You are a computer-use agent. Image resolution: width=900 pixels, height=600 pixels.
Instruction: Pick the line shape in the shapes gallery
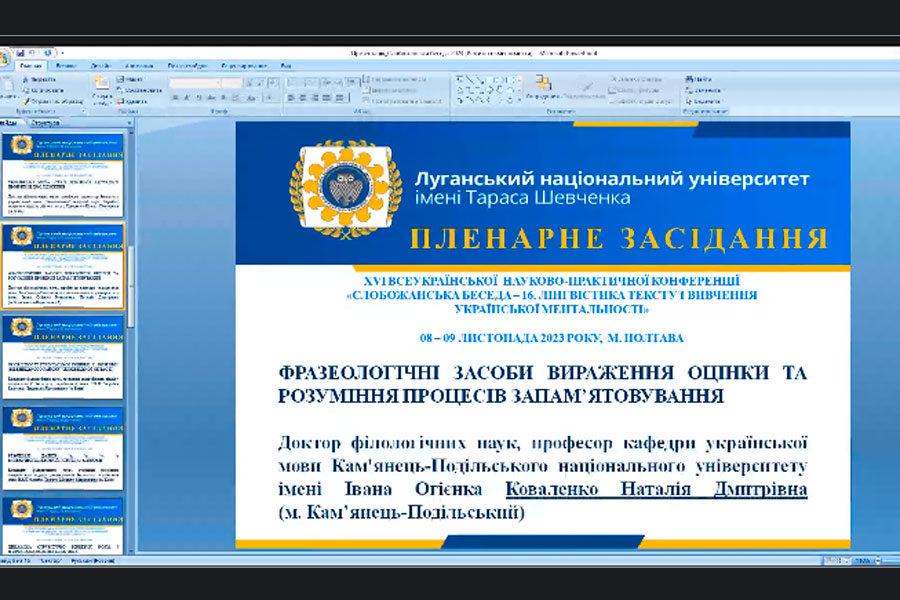pyautogui.click(x=468, y=79)
